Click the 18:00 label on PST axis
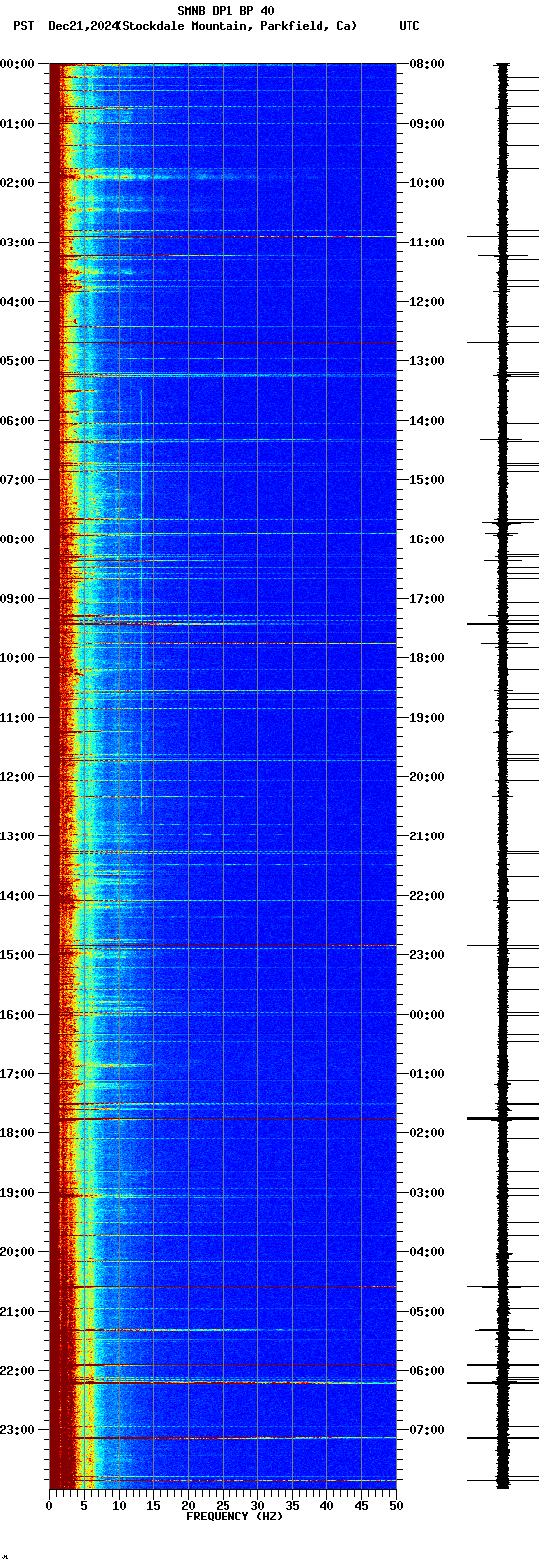The width and height of the screenshot is (546, 1568). (x=17, y=1133)
